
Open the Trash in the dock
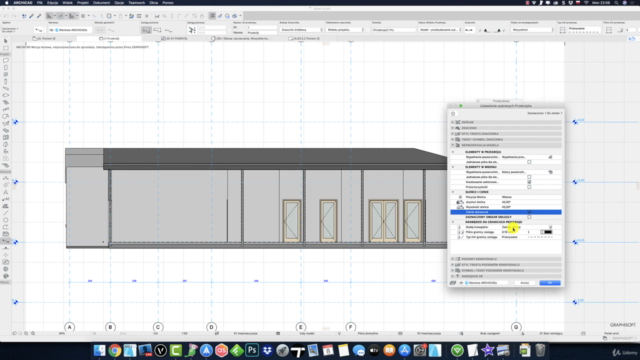[x=540, y=350]
